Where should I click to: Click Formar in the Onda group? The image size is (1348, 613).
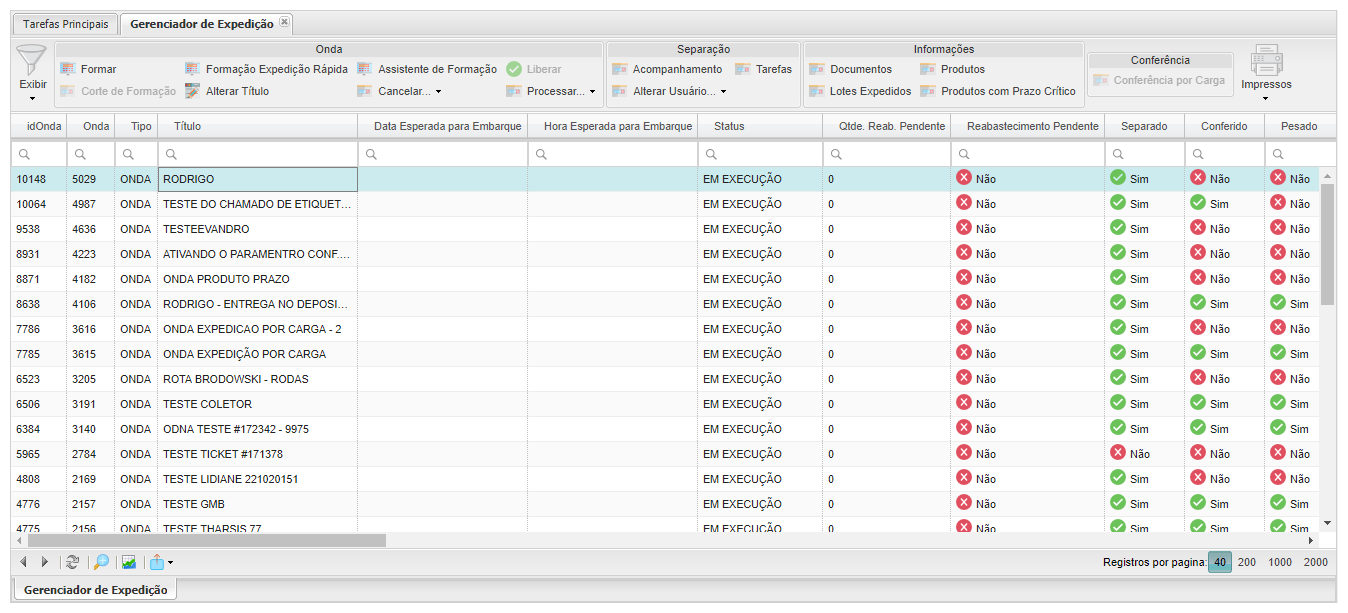tap(88, 69)
